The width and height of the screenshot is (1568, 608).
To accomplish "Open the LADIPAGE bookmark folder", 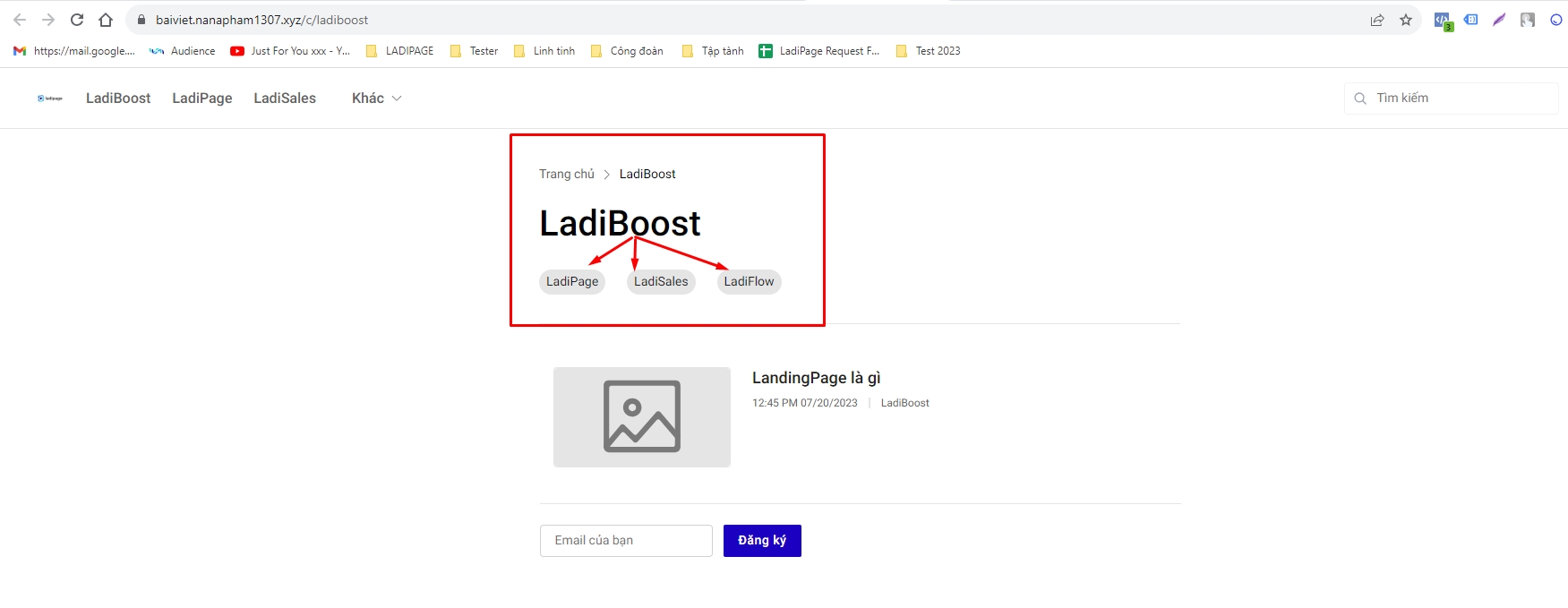I will point(399,51).
